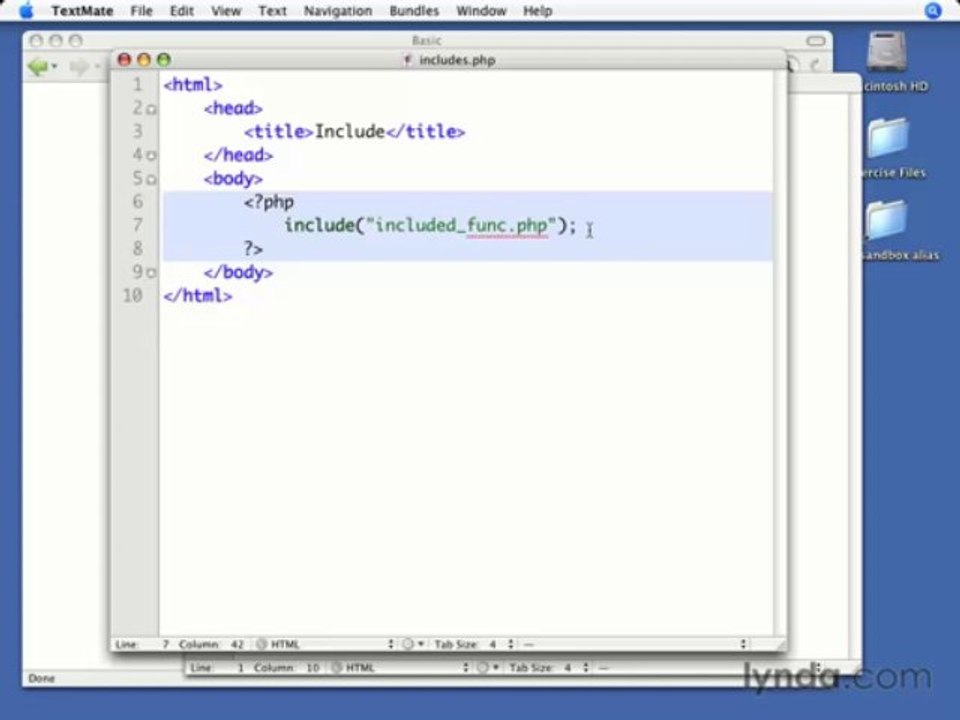Open the Help menu
Image resolution: width=960 pixels, height=720 pixels.
(x=538, y=11)
